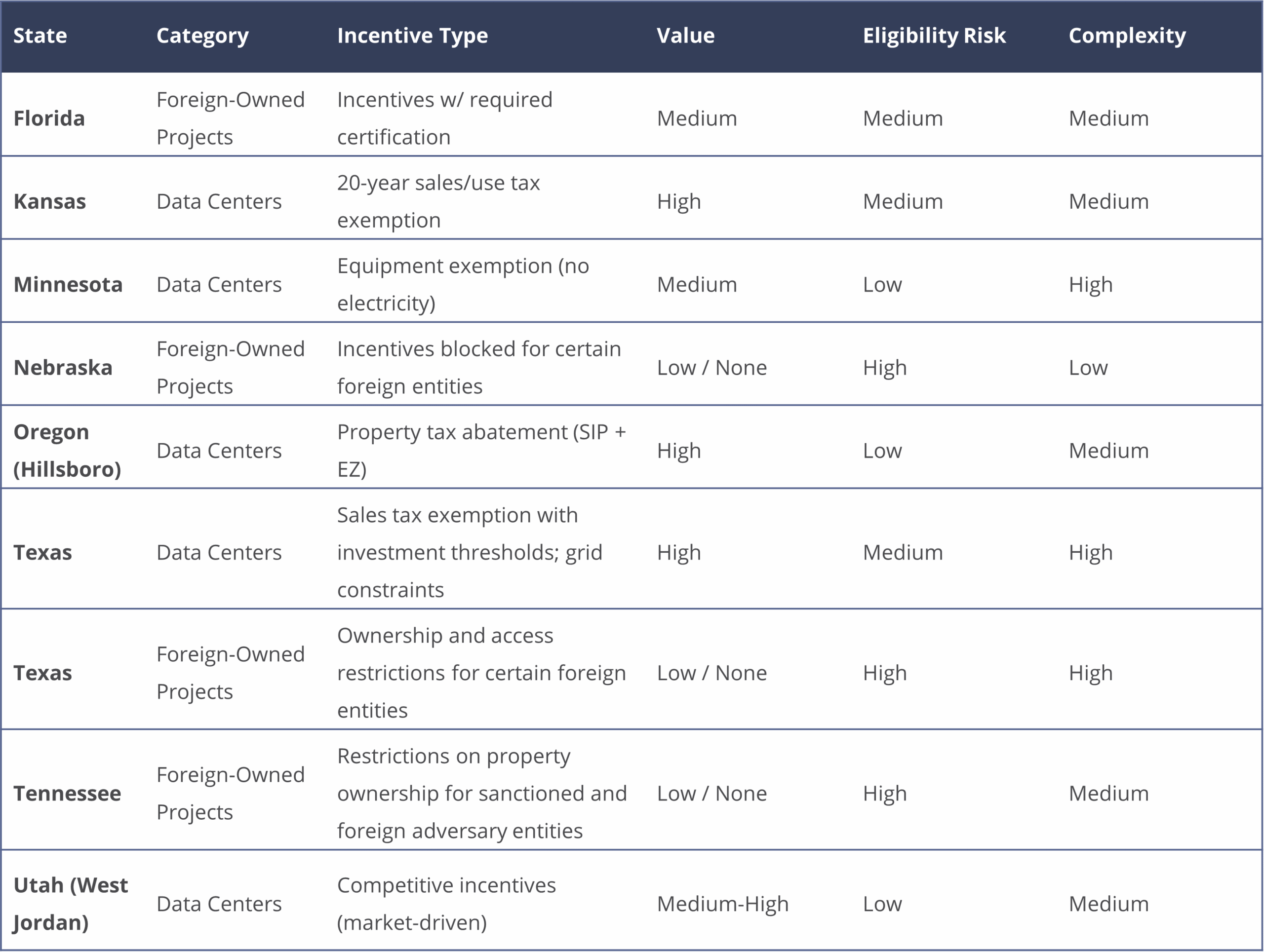The width and height of the screenshot is (1264, 952).
Task: Select the Tennessee state cell
Action: (68, 793)
